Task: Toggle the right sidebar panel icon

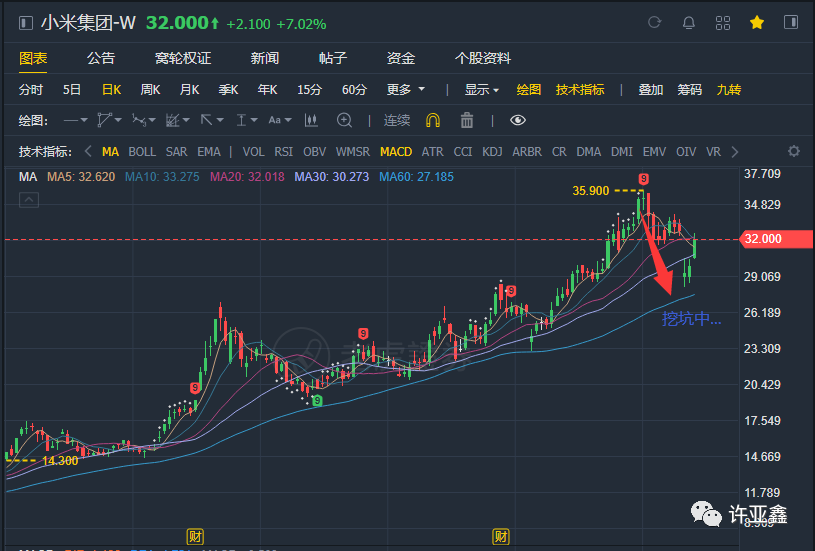Action: click(791, 22)
